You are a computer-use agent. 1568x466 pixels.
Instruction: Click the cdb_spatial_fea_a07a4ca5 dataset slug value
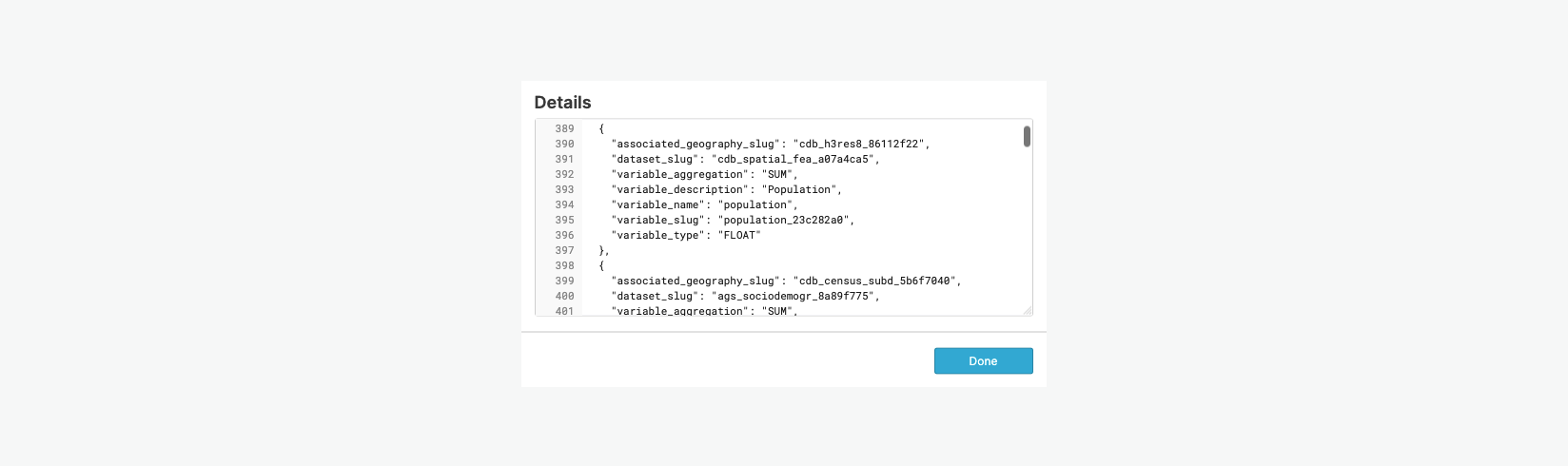point(794,159)
